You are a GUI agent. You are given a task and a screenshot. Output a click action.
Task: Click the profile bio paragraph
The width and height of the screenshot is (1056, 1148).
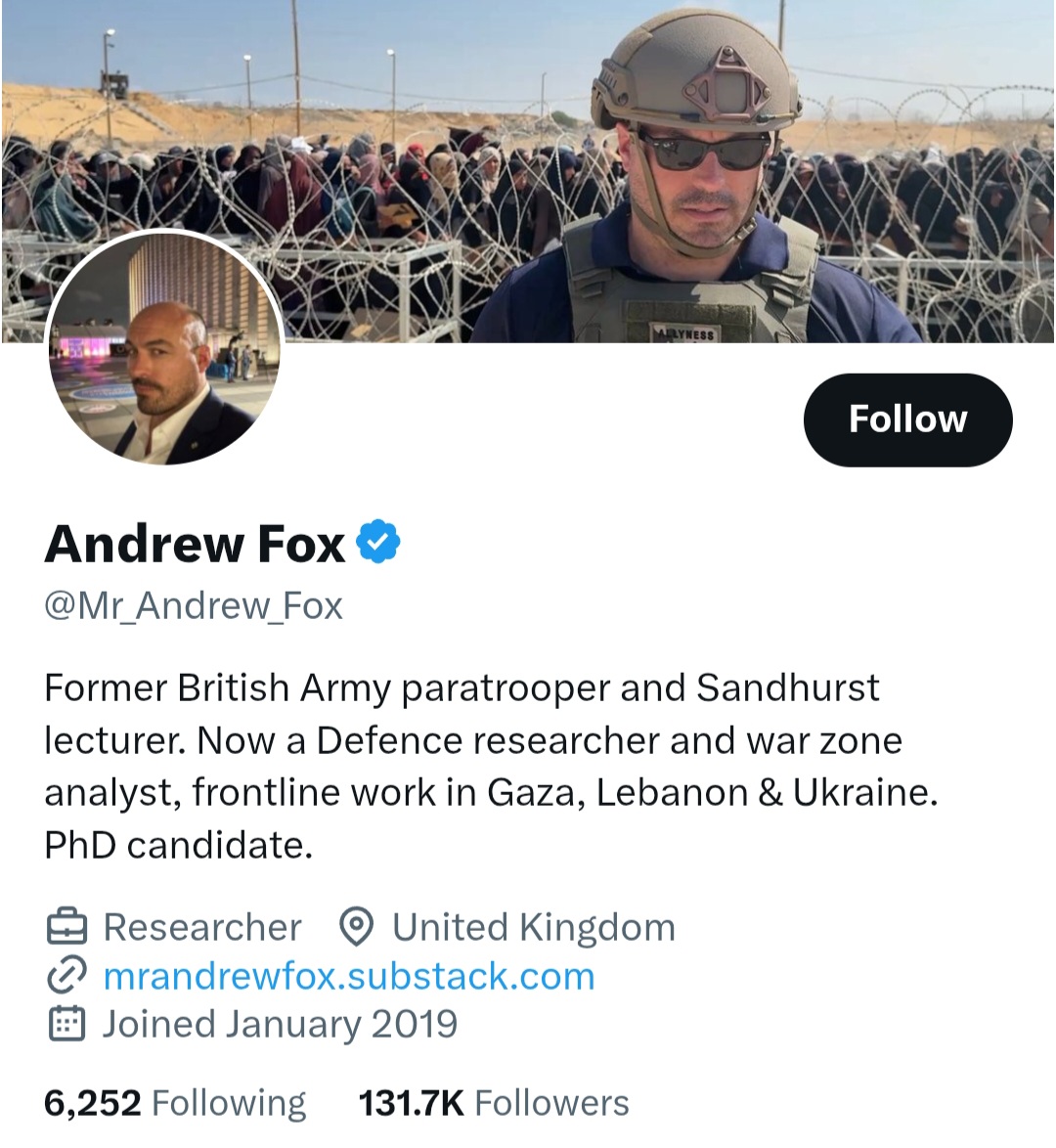[492, 766]
